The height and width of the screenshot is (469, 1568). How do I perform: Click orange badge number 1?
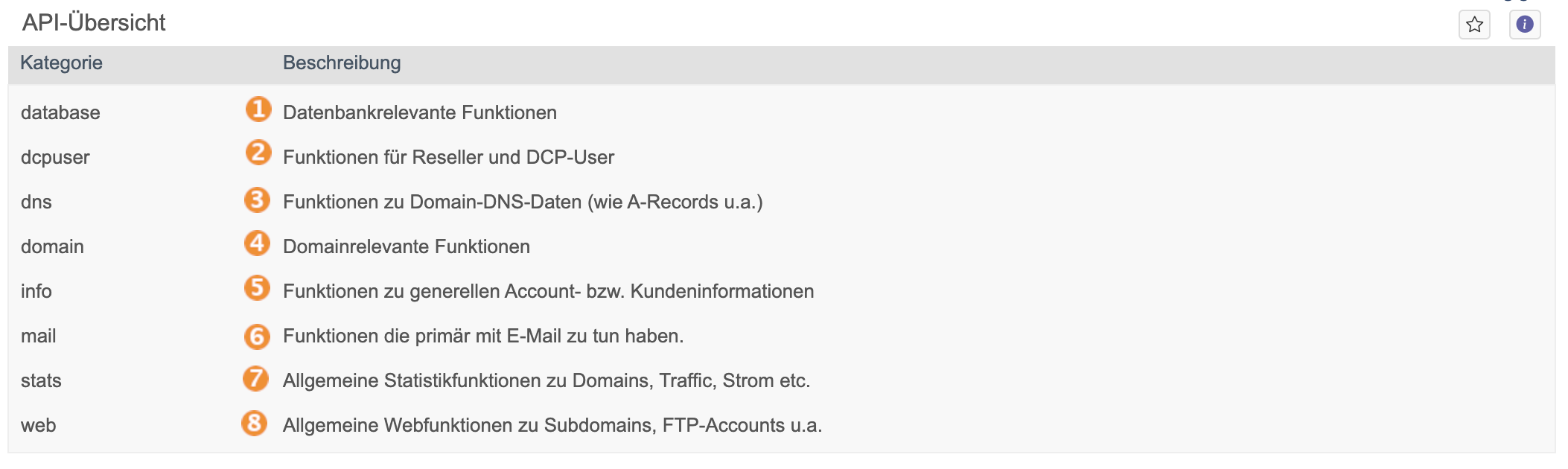pyautogui.click(x=258, y=109)
